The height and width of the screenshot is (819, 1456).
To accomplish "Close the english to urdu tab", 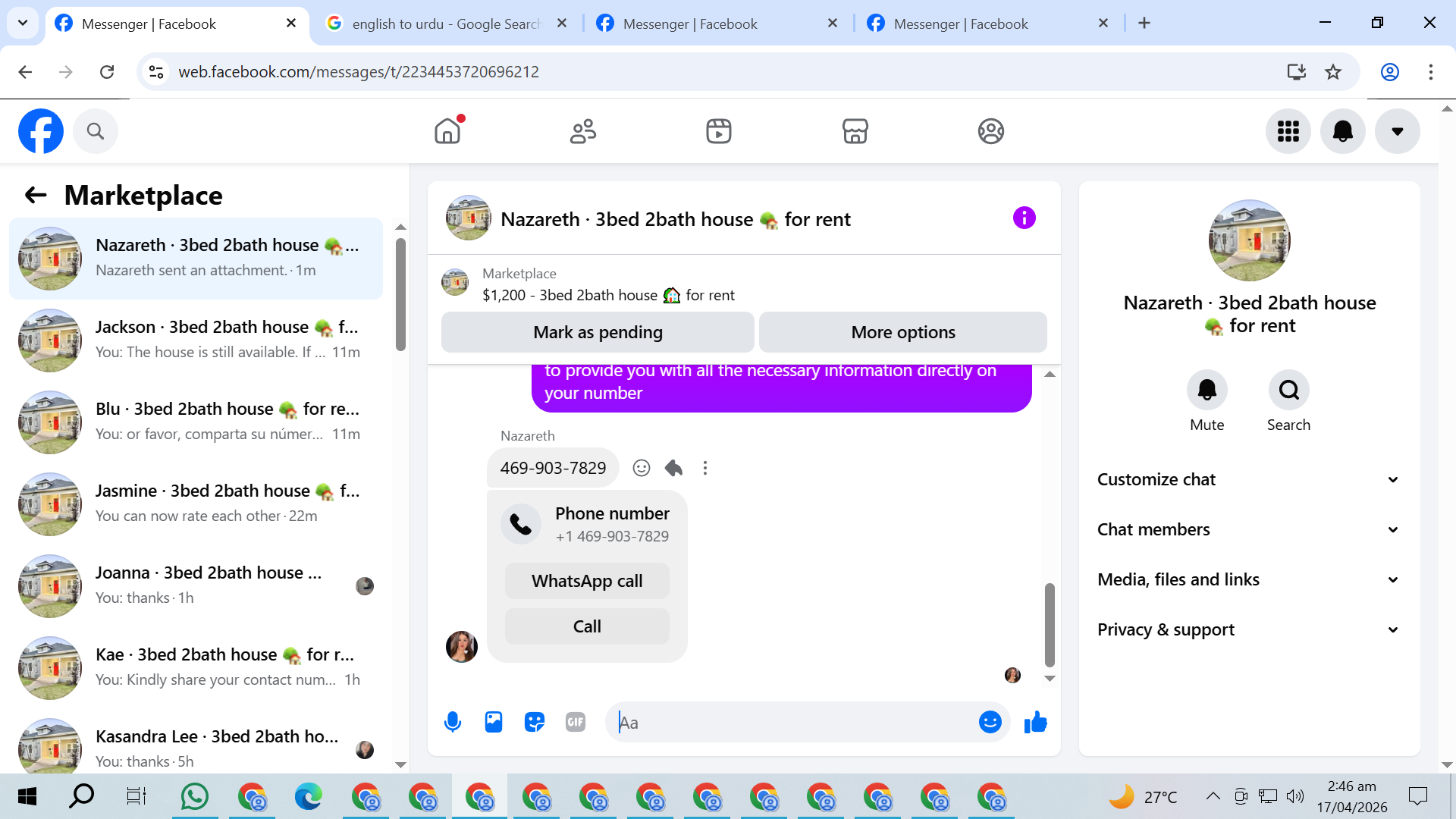I will (x=562, y=24).
